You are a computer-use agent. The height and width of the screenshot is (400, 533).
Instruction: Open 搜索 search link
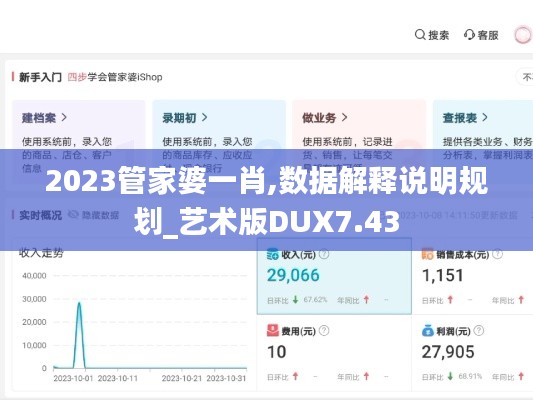(439, 35)
